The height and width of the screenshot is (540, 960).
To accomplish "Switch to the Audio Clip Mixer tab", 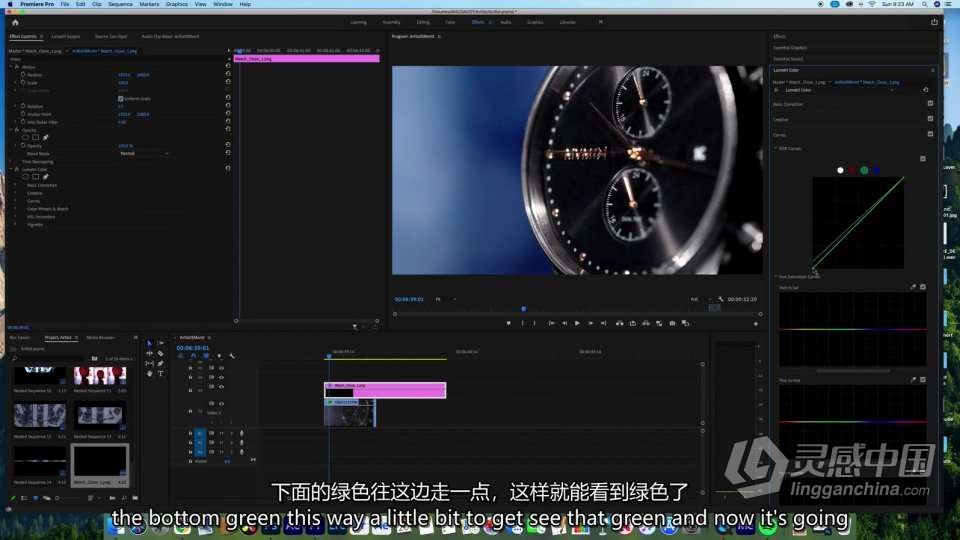I will 170,37.
